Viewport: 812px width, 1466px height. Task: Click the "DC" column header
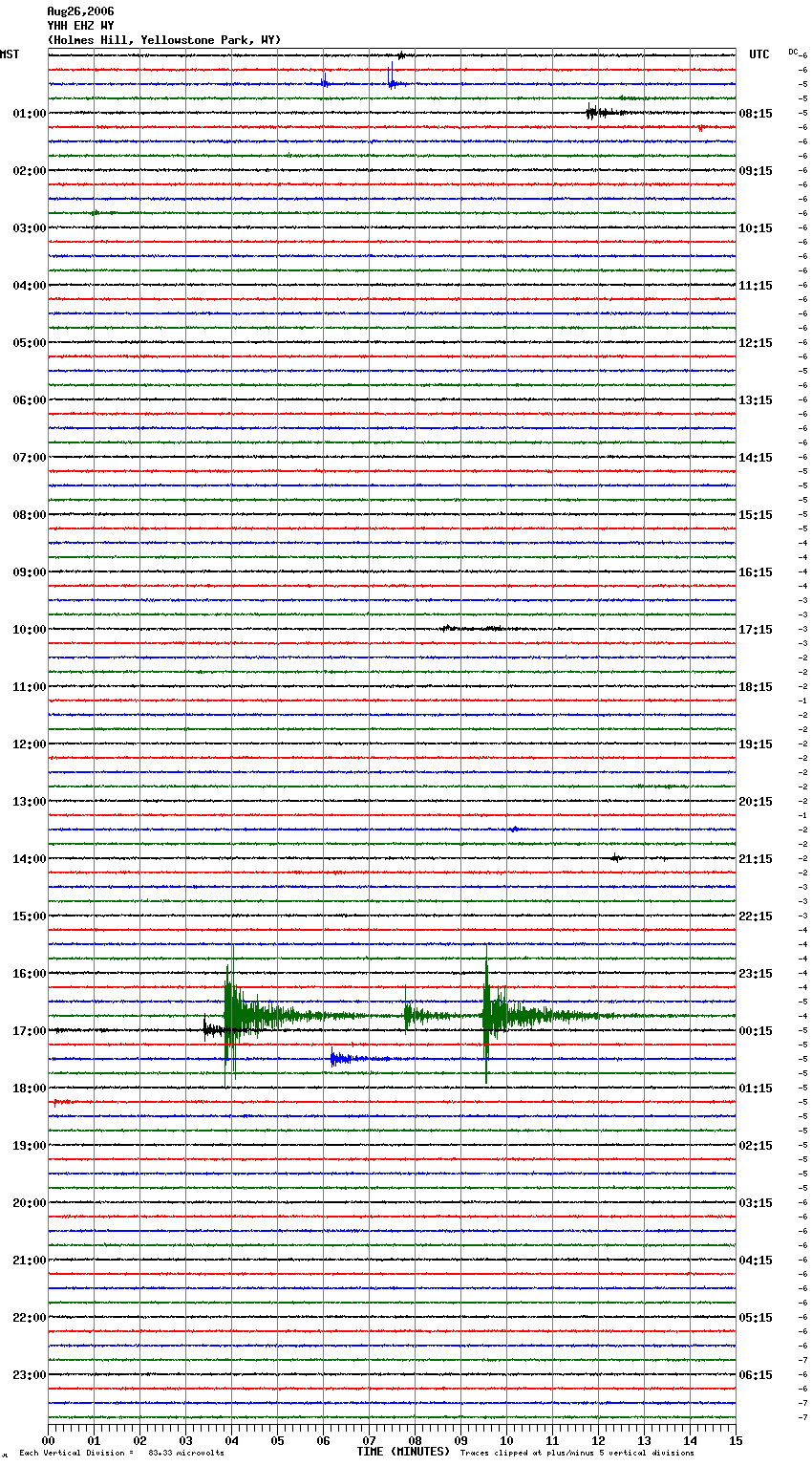(793, 52)
